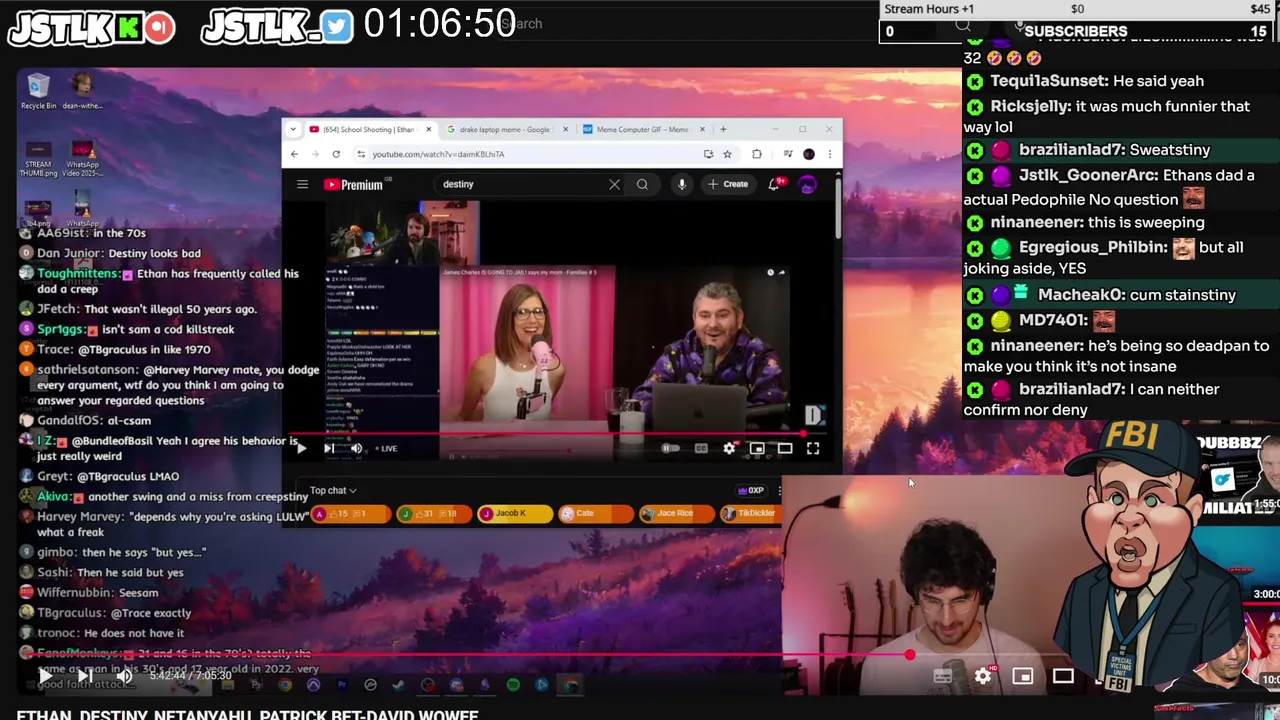
Task: Open Chrome three-dot menu
Action: (829, 154)
